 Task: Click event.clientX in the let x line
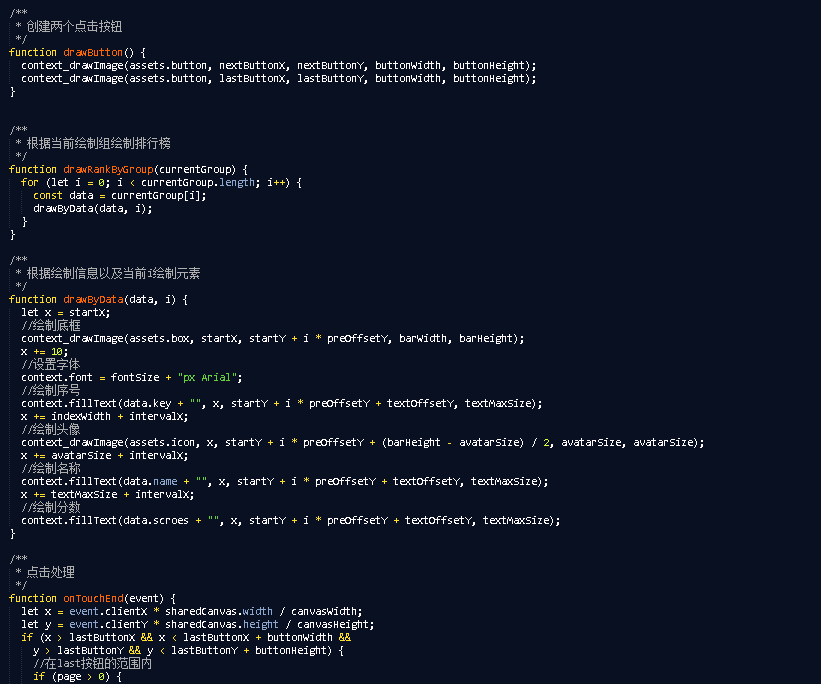tap(108, 612)
